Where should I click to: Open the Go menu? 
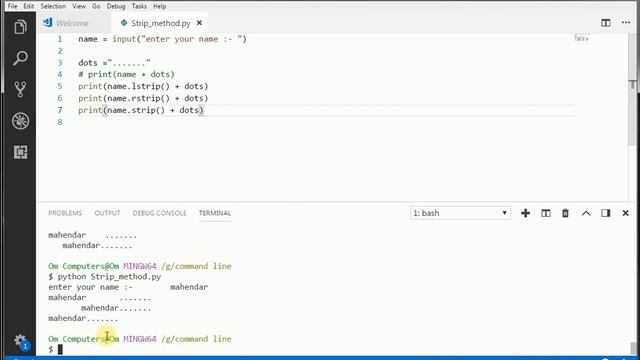click(96, 6)
